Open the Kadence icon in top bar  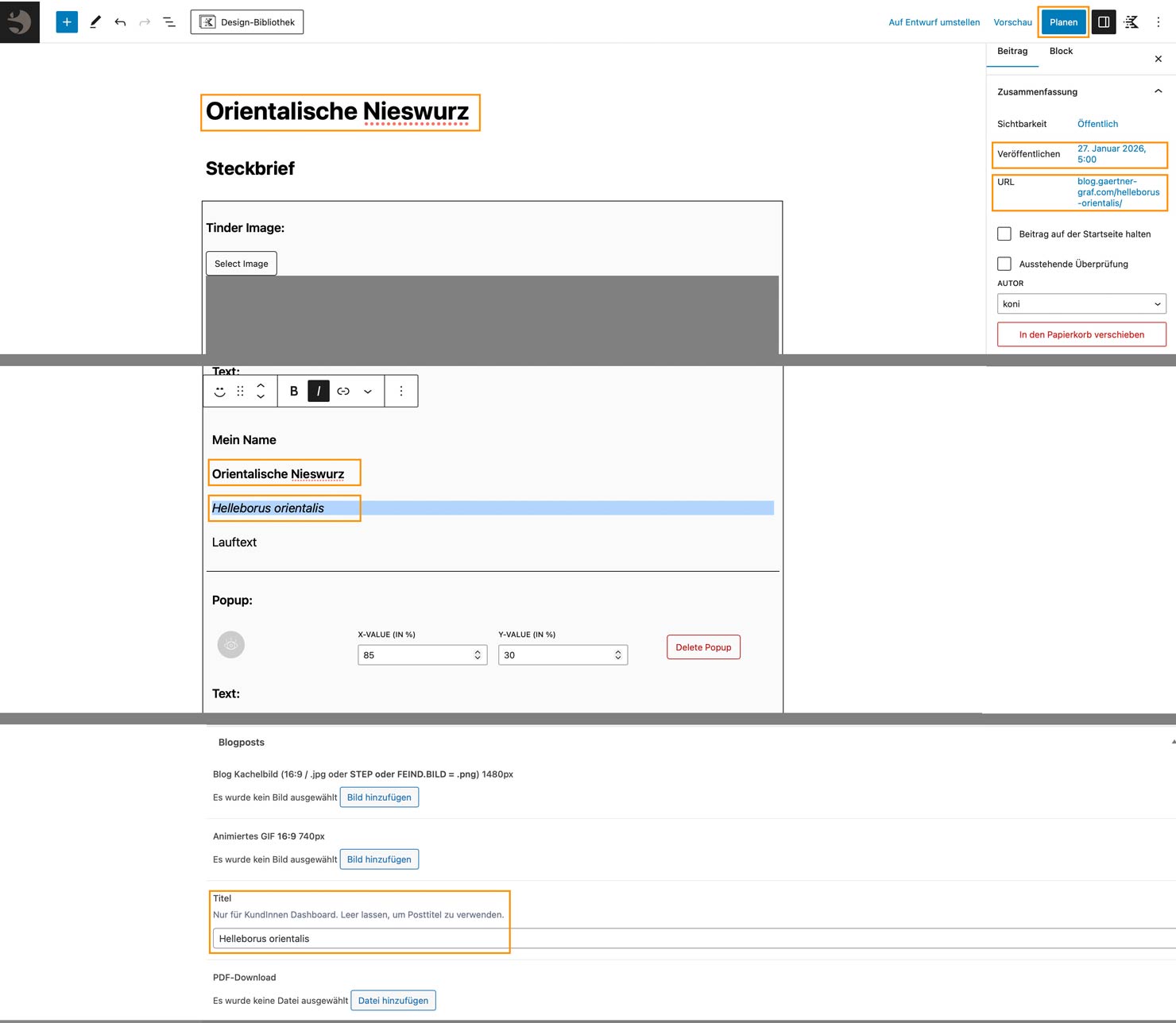[x=1132, y=22]
